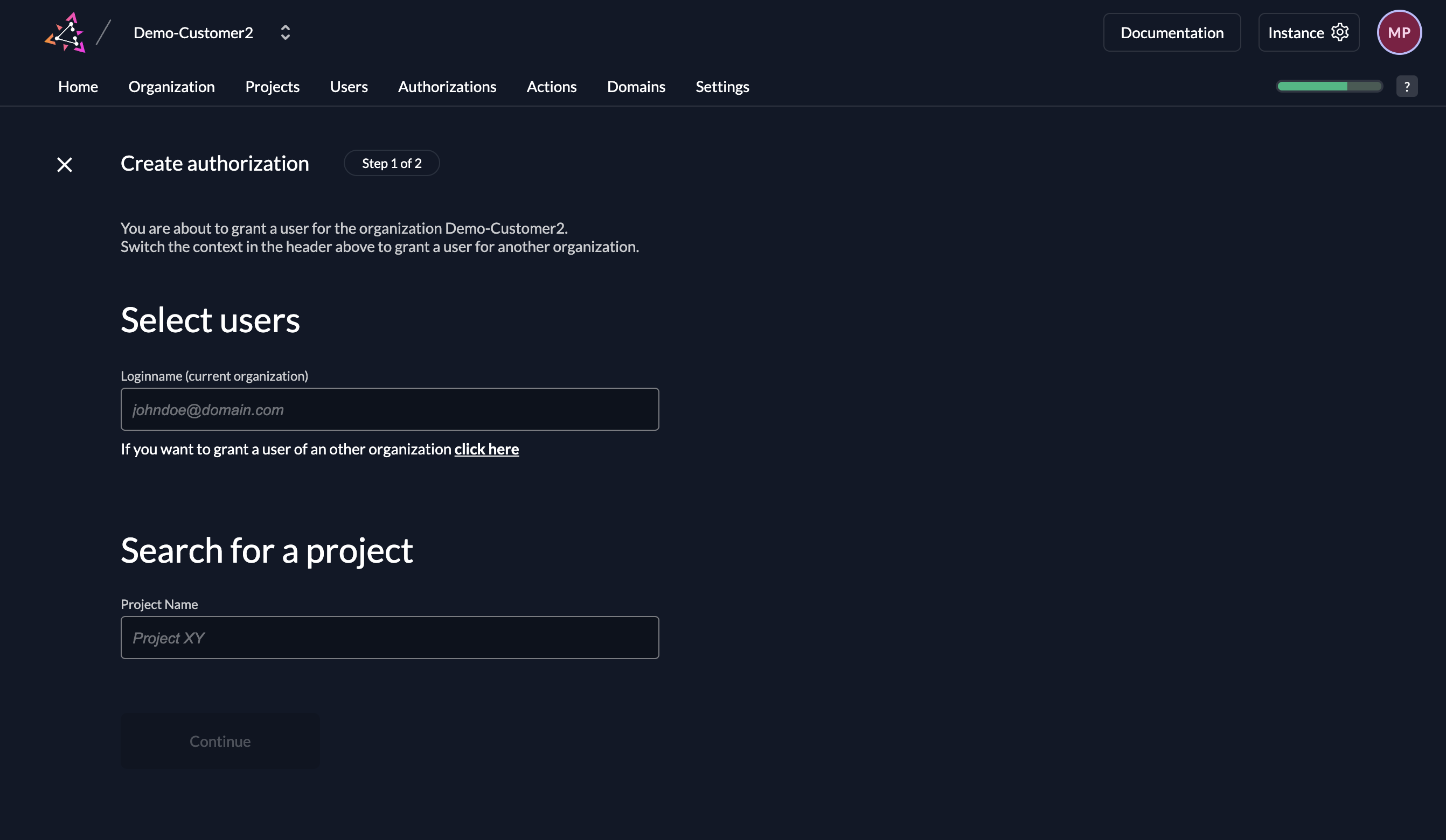Navigate to the Users tab
Viewport: 1446px width, 840px height.
click(x=349, y=87)
